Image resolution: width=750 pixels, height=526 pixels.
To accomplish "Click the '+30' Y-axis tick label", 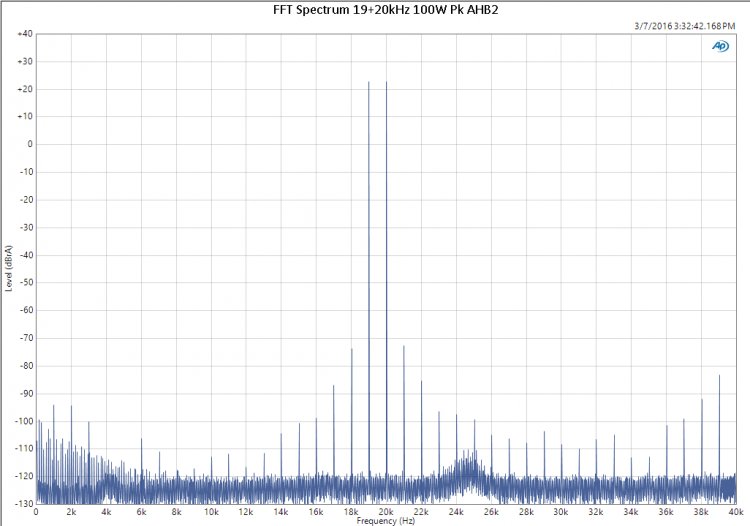I will pyautogui.click(x=25, y=62).
